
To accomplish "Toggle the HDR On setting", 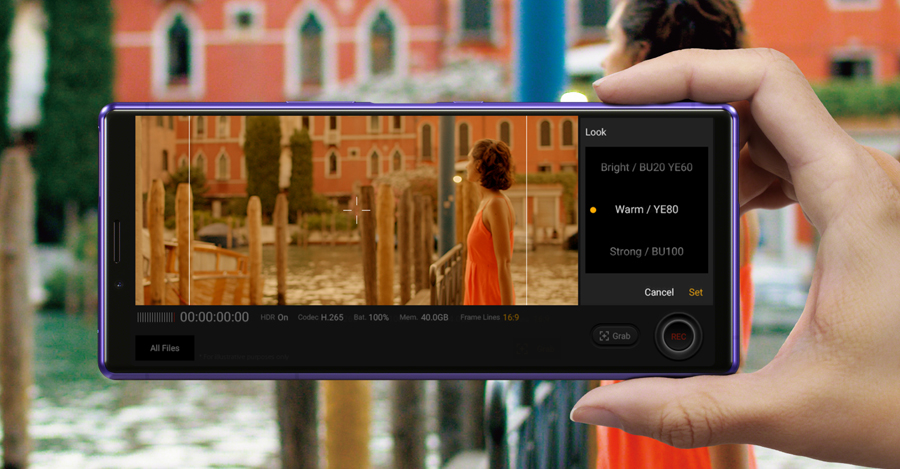I will [x=274, y=317].
